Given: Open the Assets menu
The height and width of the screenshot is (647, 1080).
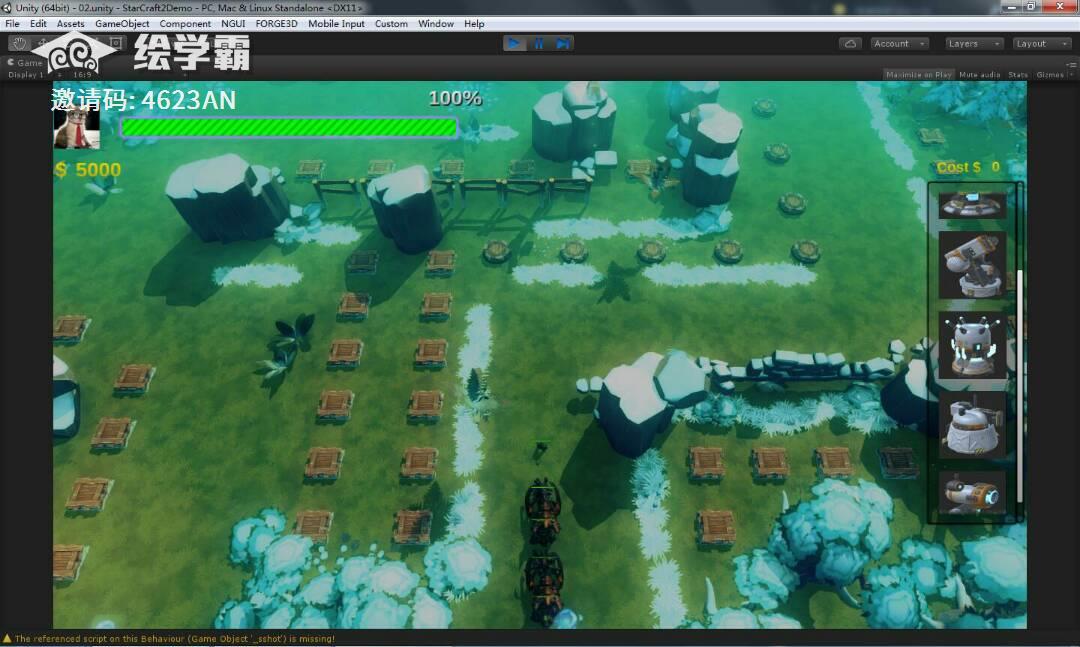Looking at the screenshot, I should point(70,23).
